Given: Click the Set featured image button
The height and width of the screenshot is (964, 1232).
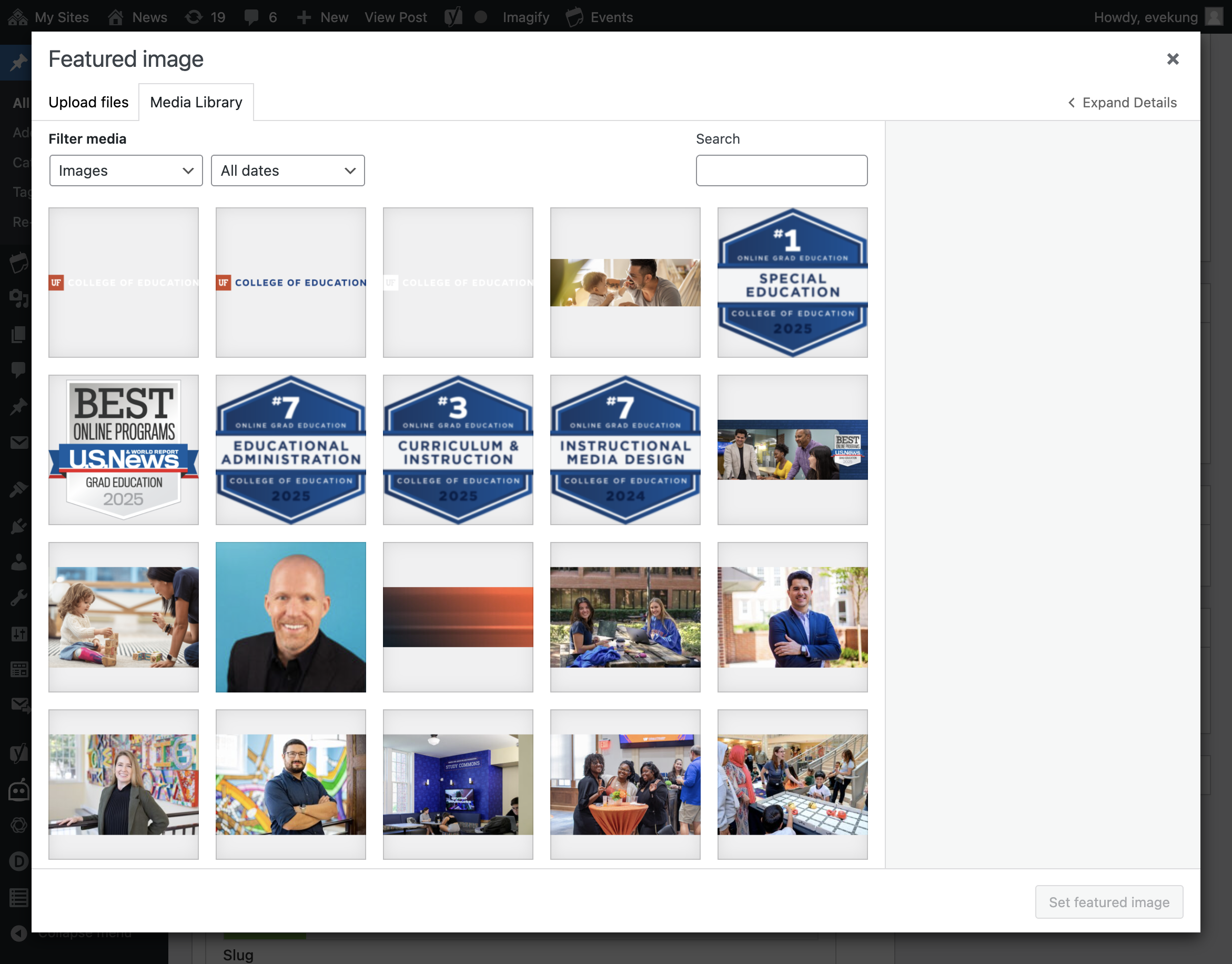Looking at the screenshot, I should coord(1108,902).
